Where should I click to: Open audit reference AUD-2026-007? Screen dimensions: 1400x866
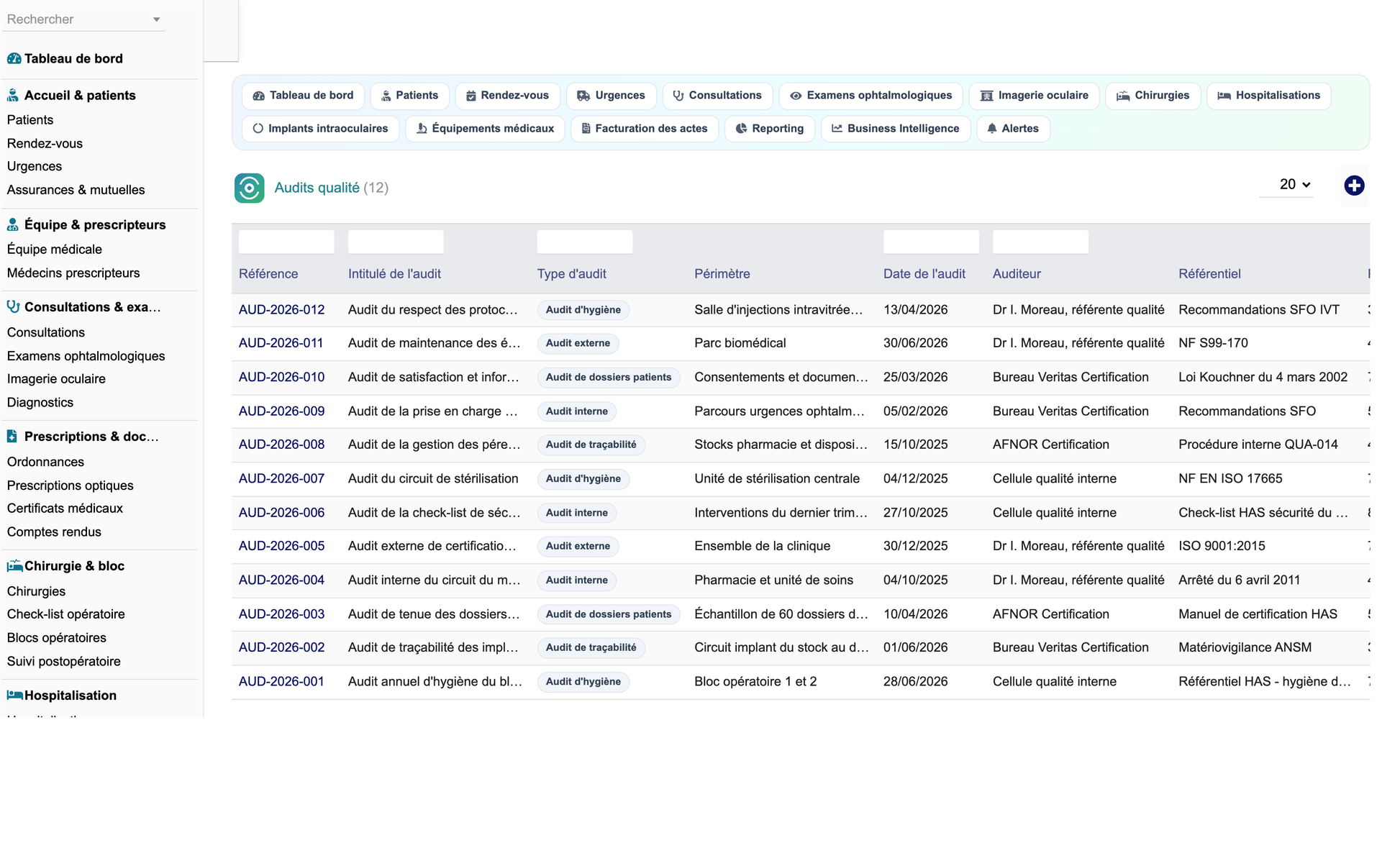pyautogui.click(x=282, y=479)
